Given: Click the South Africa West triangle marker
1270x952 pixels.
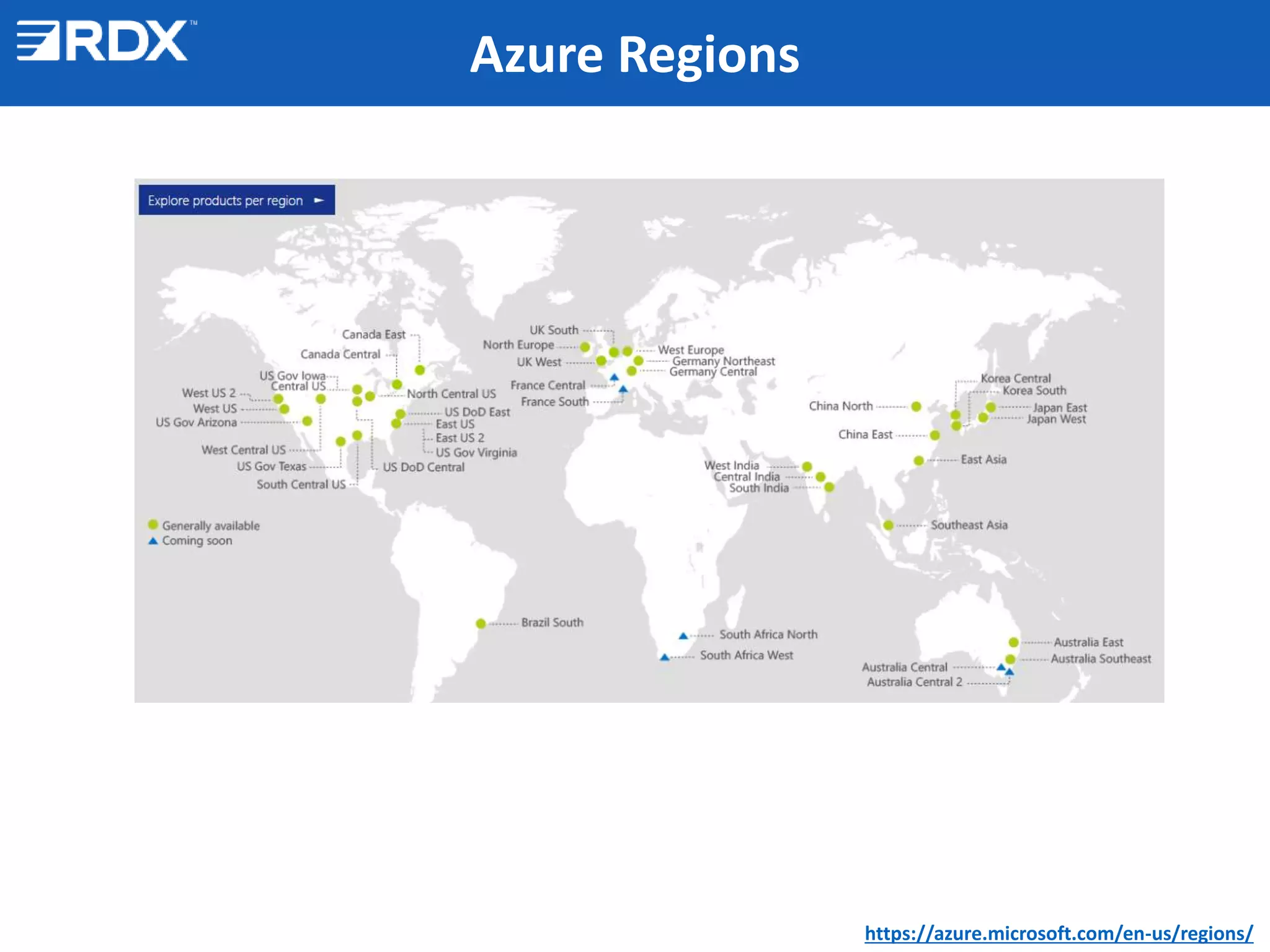Looking at the screenshot, I should pos(664,657).
